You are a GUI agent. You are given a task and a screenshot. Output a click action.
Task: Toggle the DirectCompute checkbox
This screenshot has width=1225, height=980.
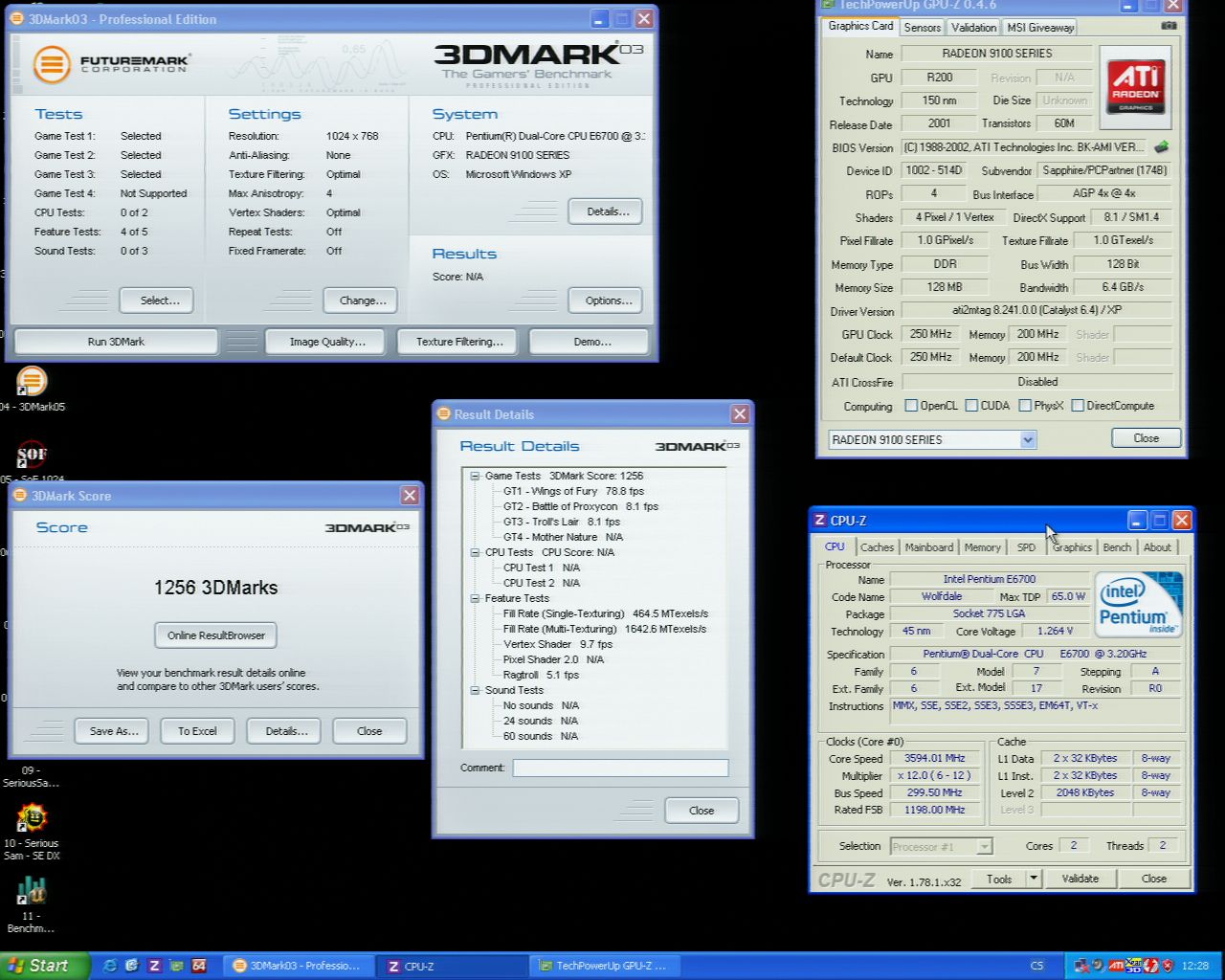(x=1078, y=406)
